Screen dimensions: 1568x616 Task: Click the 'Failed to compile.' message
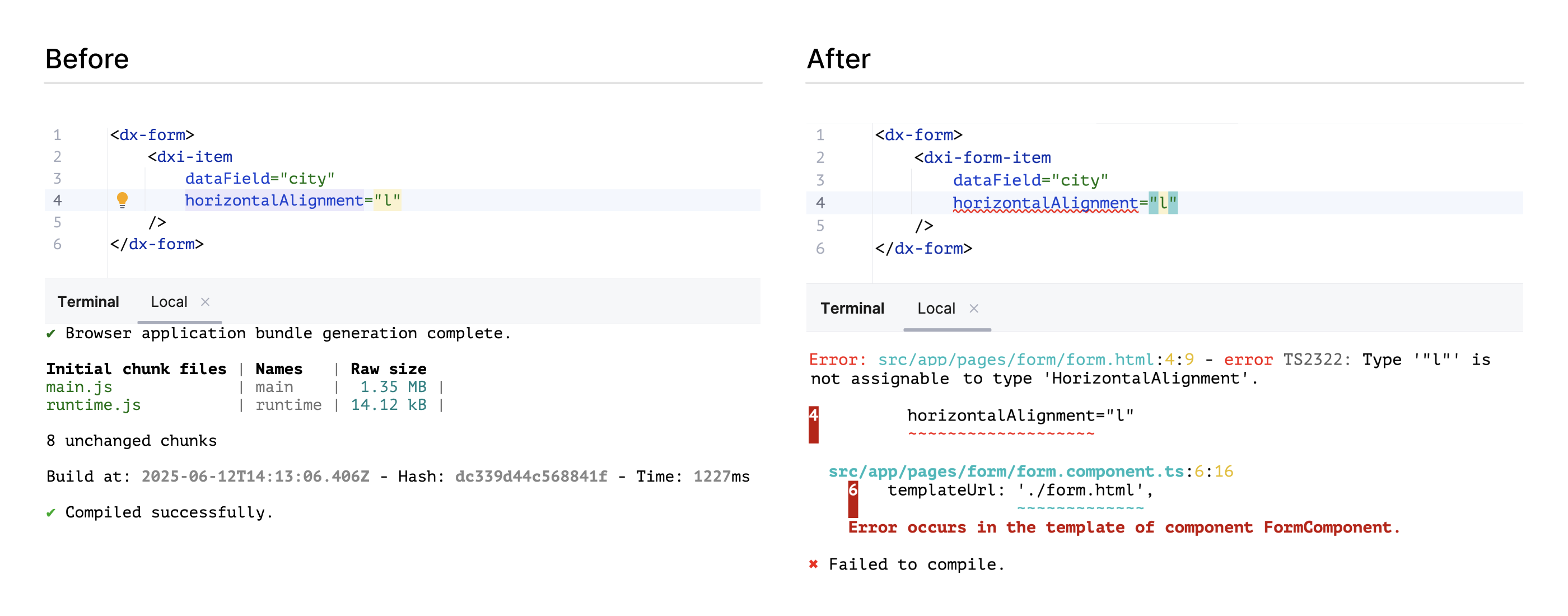point(916,565)
